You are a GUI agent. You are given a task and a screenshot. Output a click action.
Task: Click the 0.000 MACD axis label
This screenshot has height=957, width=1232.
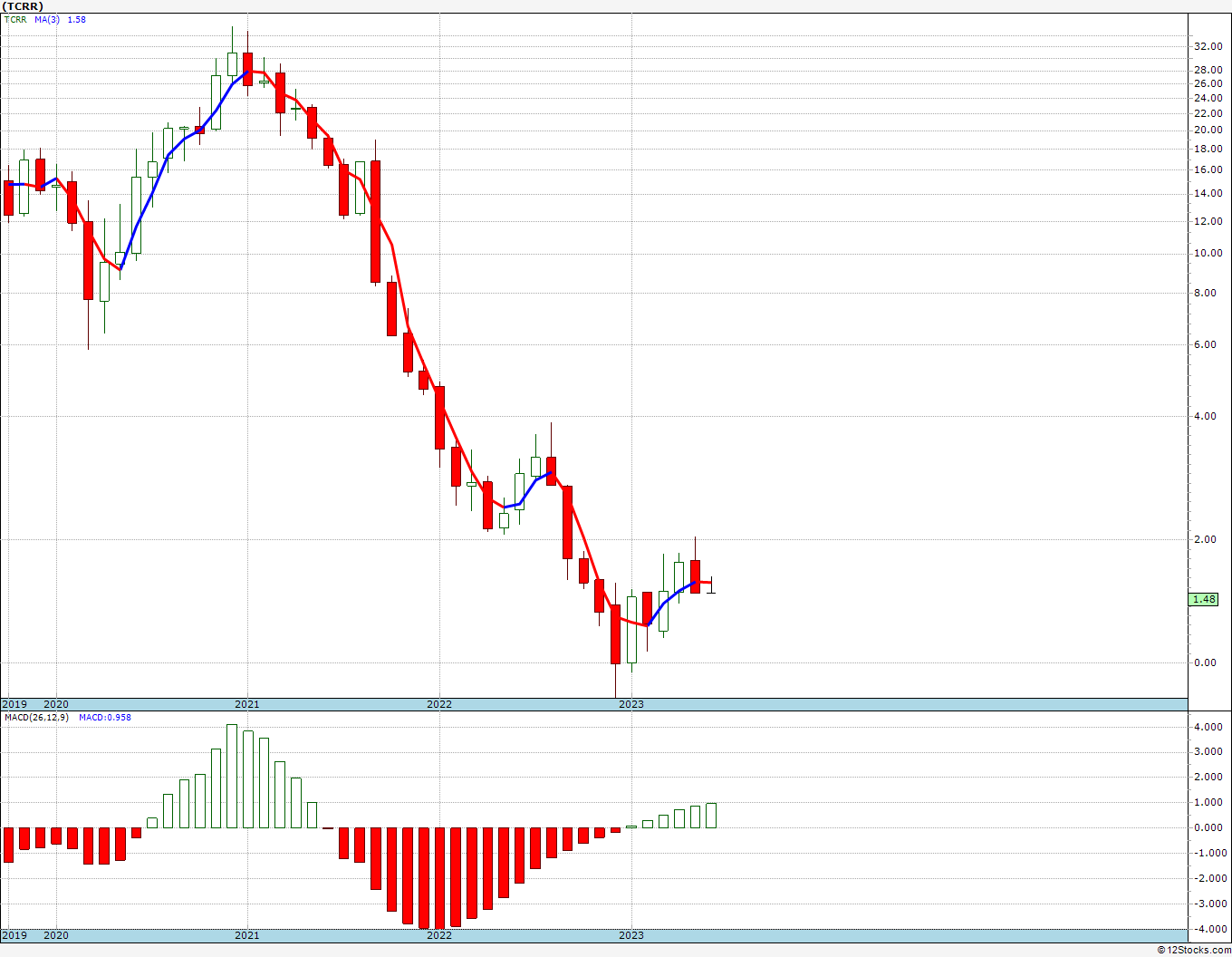point(1207,827)
